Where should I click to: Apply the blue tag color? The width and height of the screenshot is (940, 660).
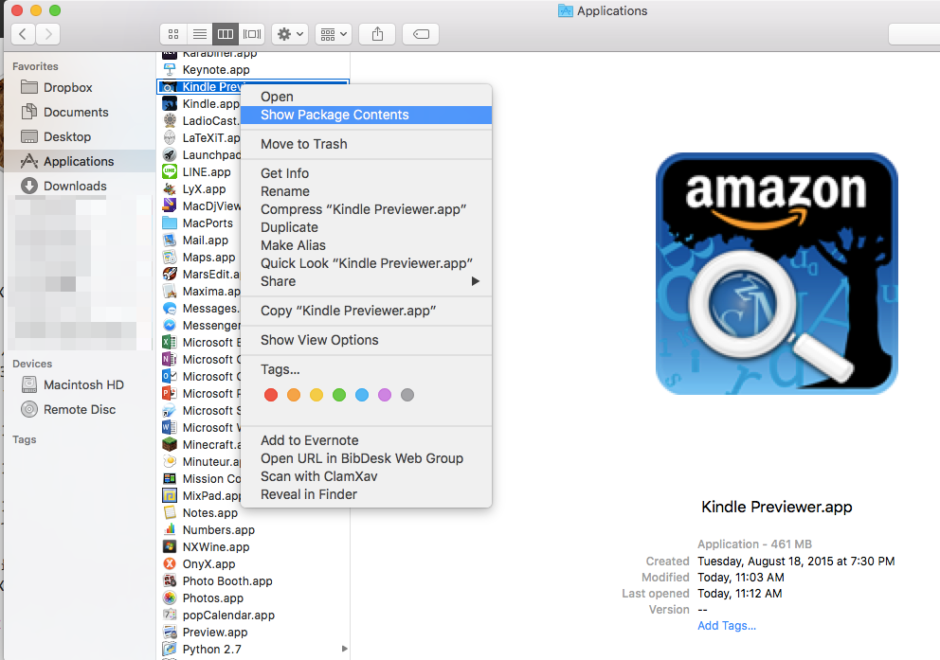(x=362, y=394)
